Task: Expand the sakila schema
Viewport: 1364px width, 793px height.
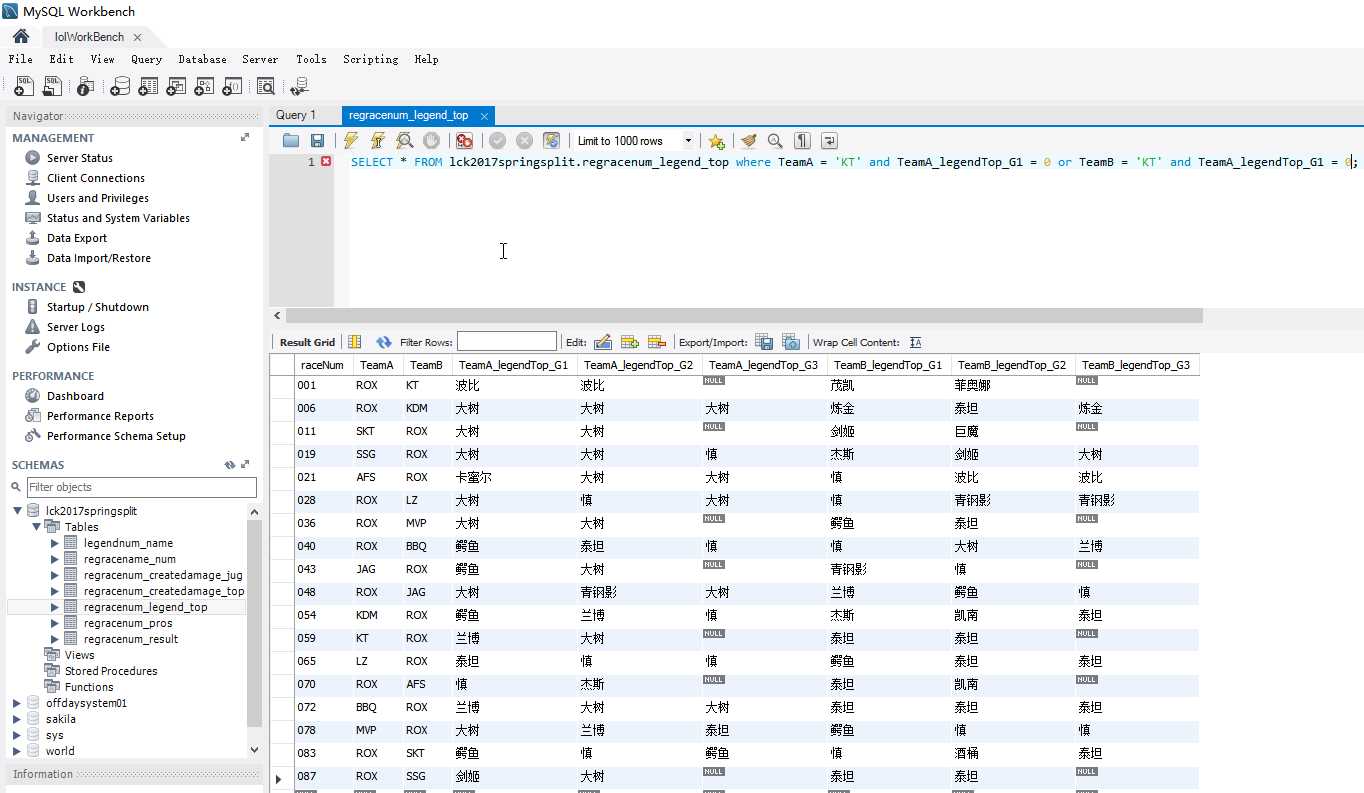Action: 17,719
